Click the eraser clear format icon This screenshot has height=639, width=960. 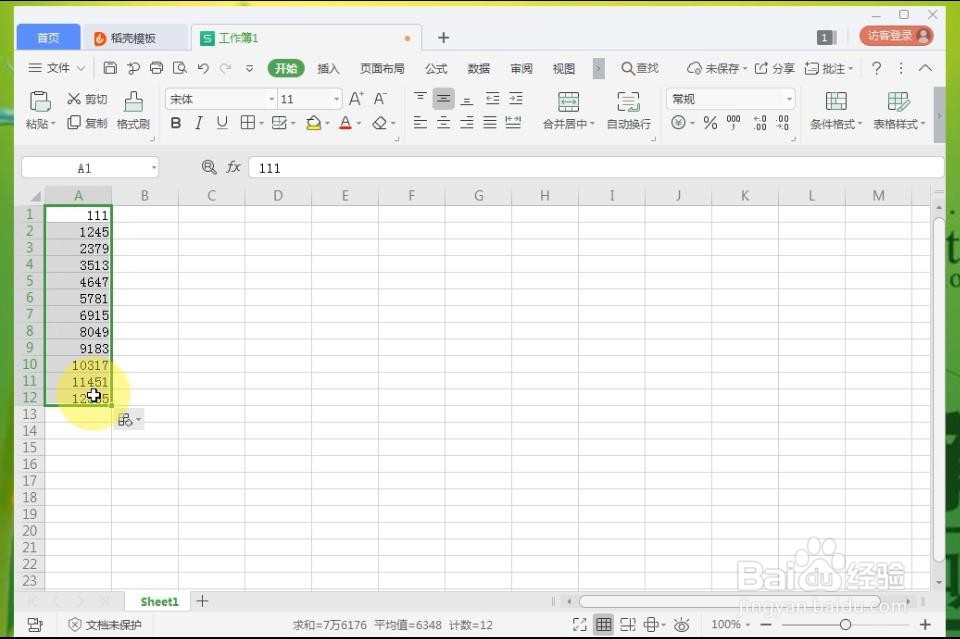tap(380, 123)
